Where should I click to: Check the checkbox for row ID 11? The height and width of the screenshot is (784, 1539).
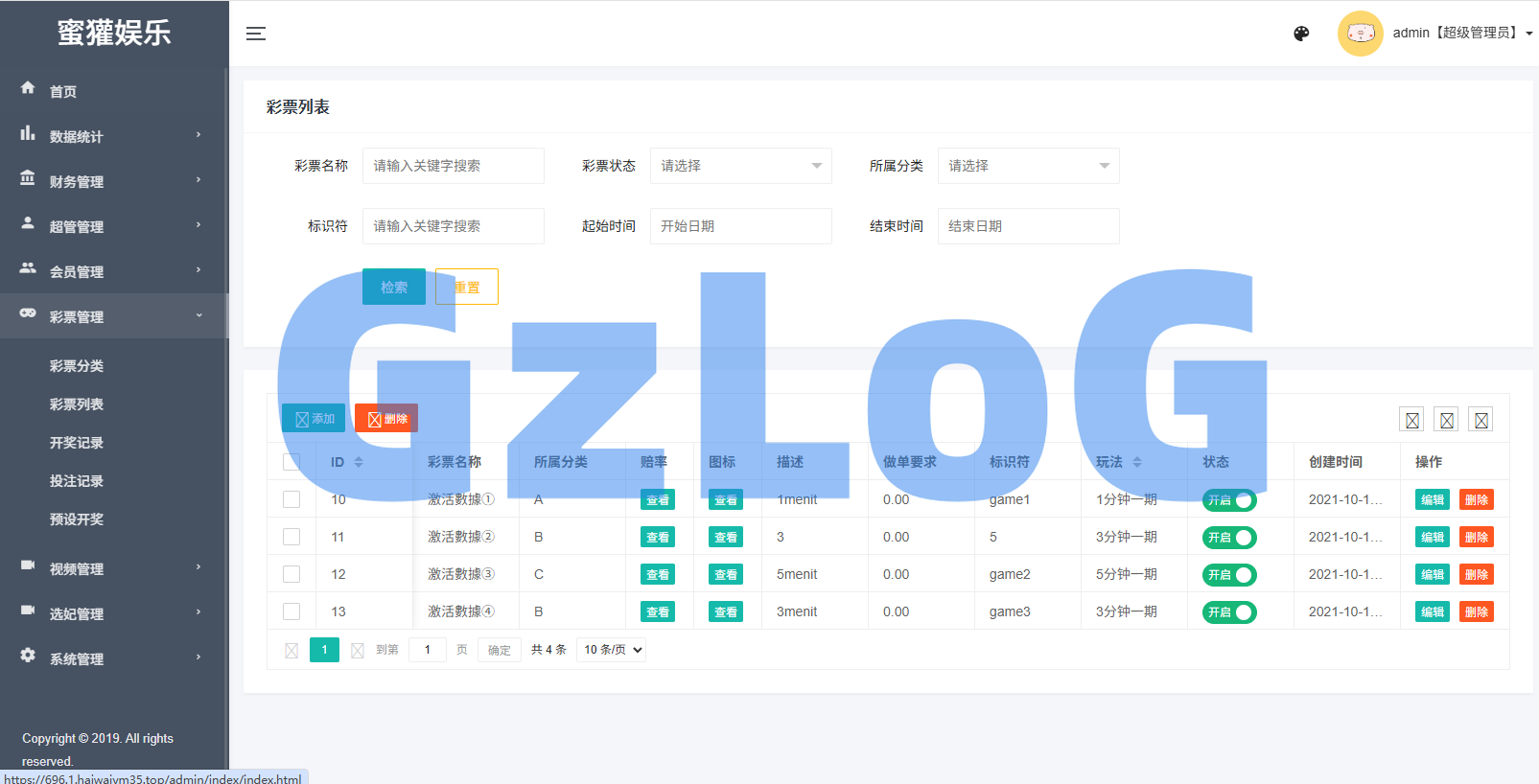pos(291,537)
